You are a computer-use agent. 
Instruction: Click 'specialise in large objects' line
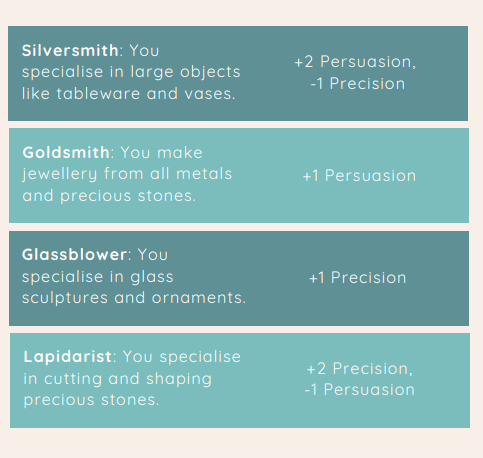[131, 72]
